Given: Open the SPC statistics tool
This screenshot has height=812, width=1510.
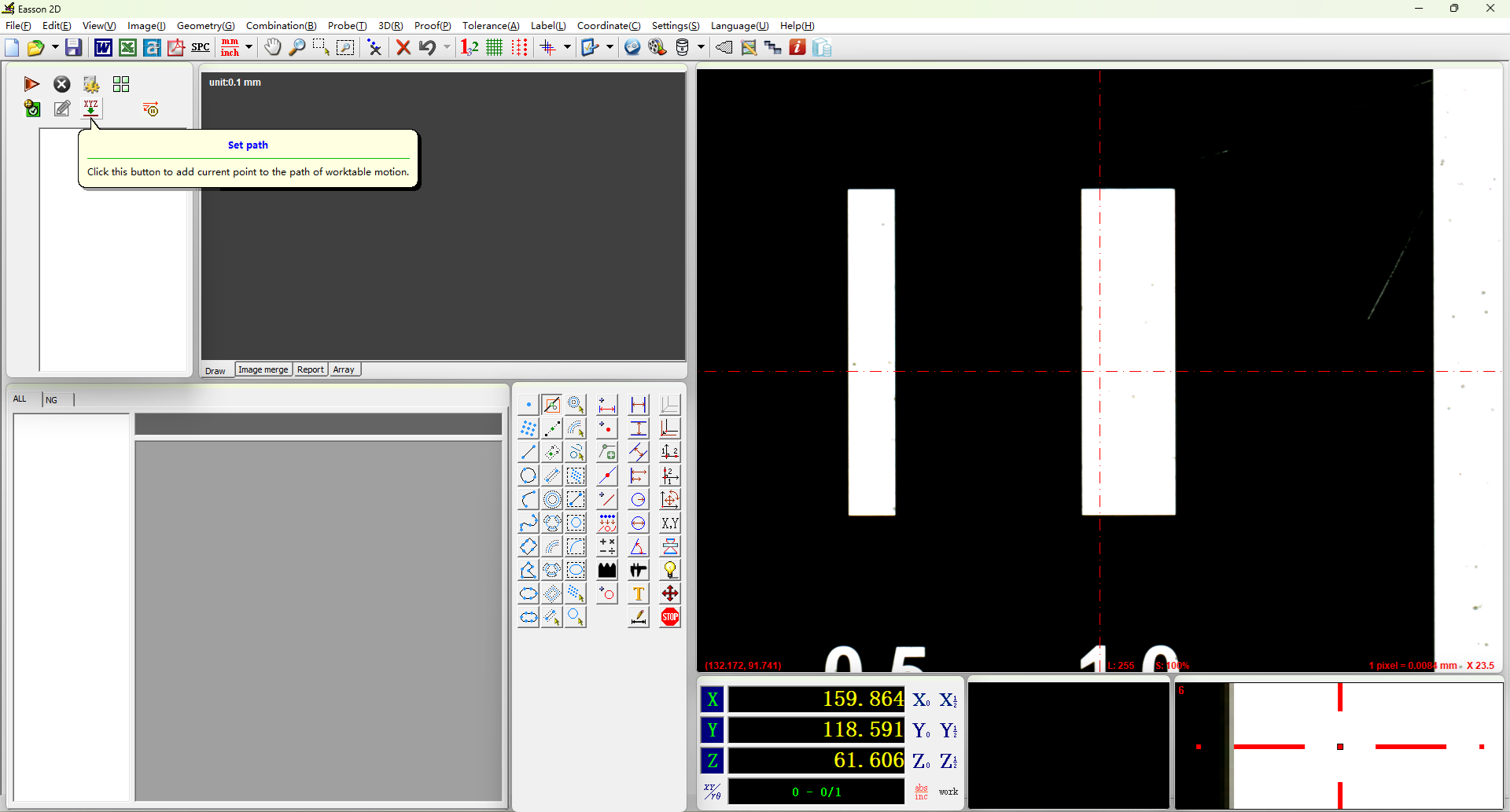Looking at the screenshot, I should 201,47.
